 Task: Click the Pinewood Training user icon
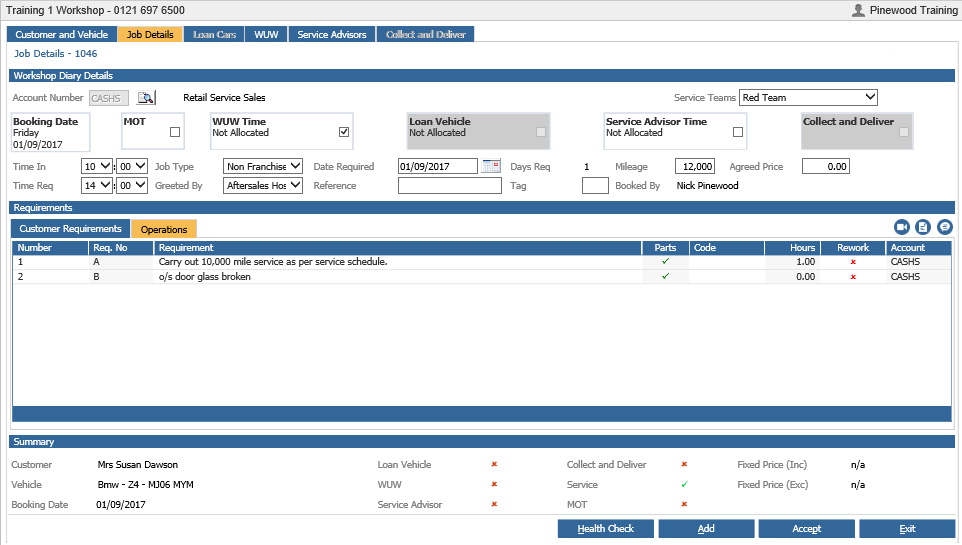pyautogui.click(x=858, y=10)
